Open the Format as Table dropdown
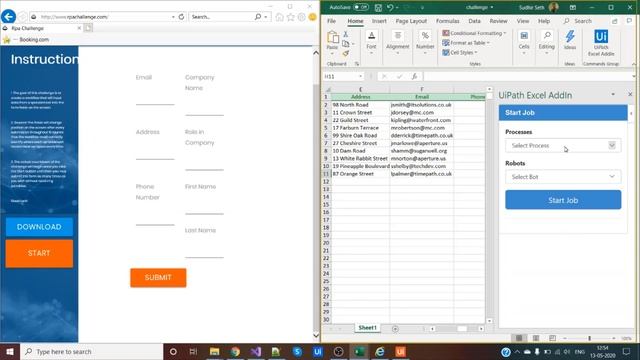 click(466, 43)
